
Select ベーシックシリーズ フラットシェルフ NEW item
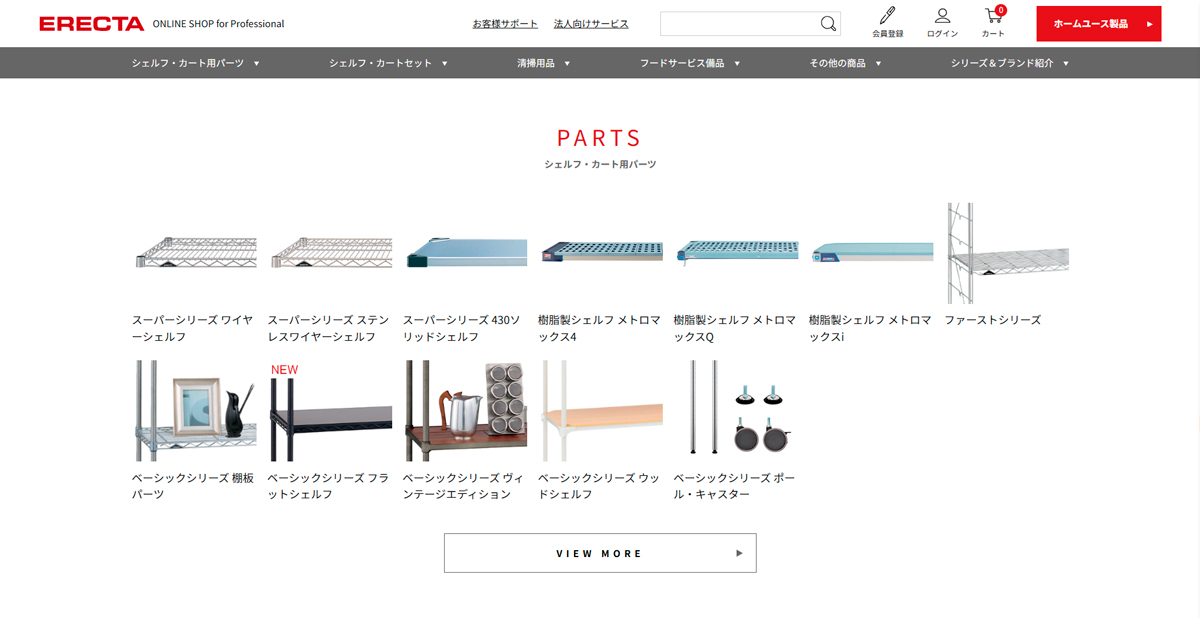[329, 411]
